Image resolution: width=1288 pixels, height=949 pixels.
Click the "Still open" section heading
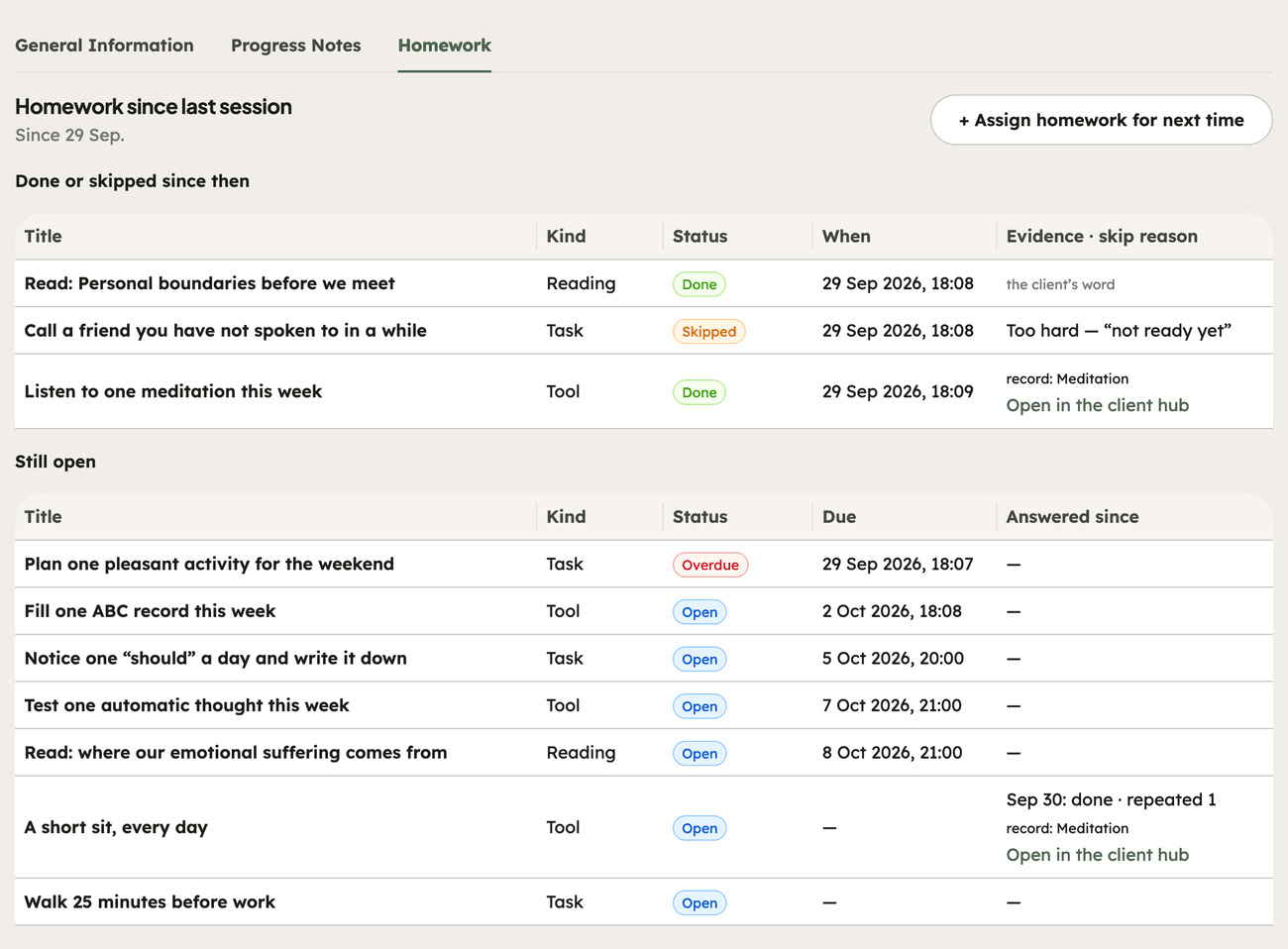click(55, 462)
